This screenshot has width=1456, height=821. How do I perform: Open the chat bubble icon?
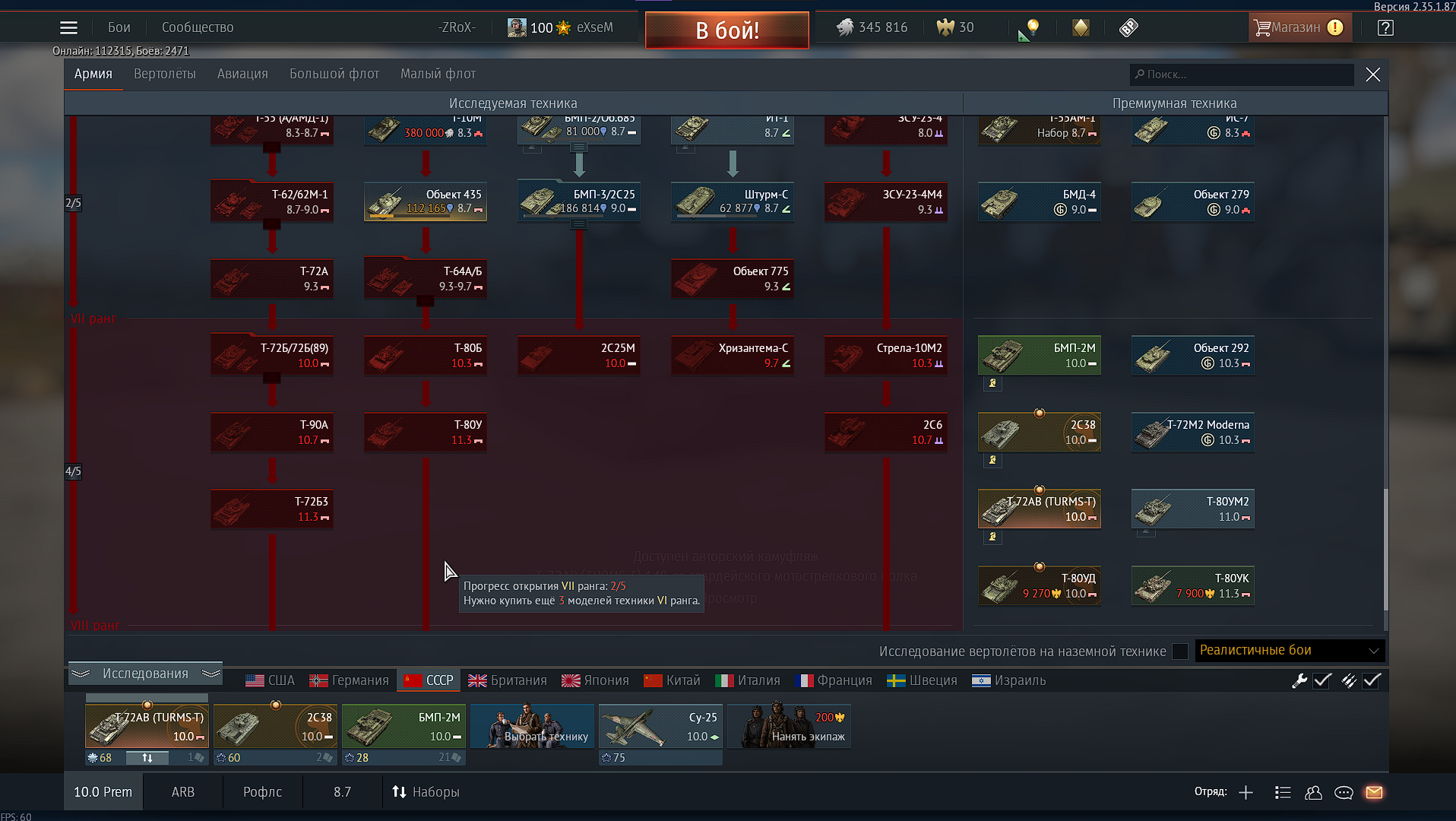pos(1344,793)
